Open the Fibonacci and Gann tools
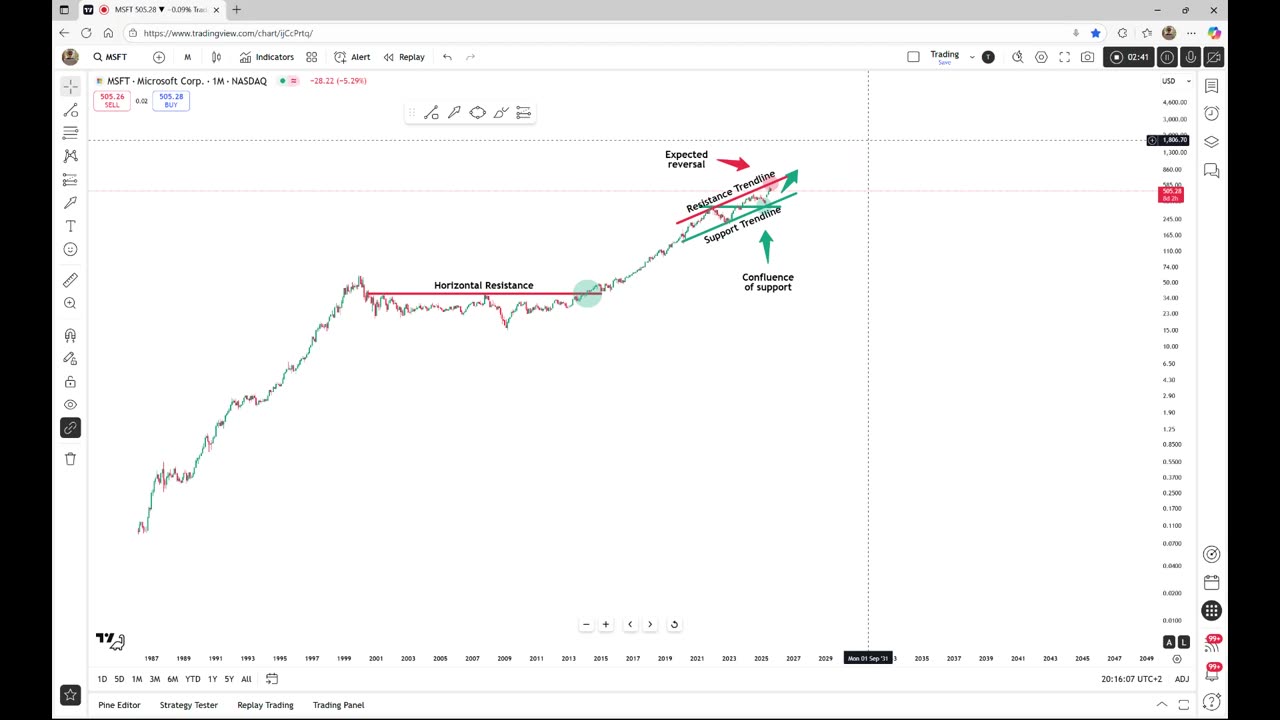This screenshot has height=720, width=1280. 70,133
